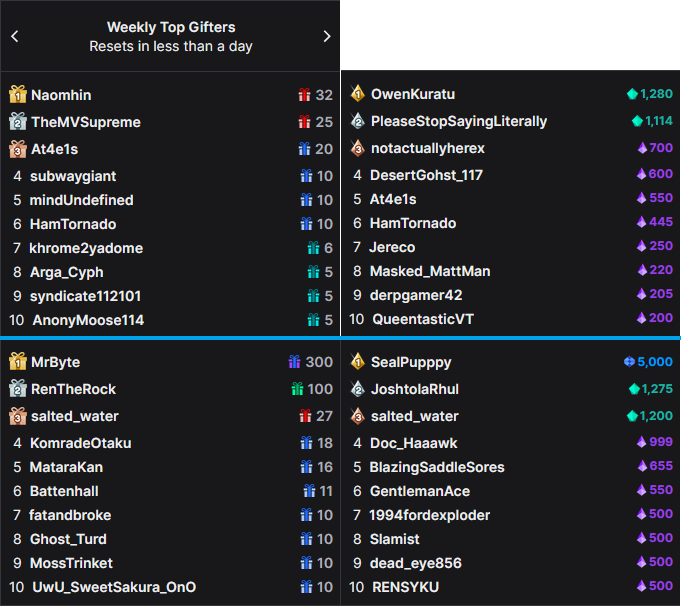
Task: Click the Masked_MattMan username
Action: tap(430, 271)
